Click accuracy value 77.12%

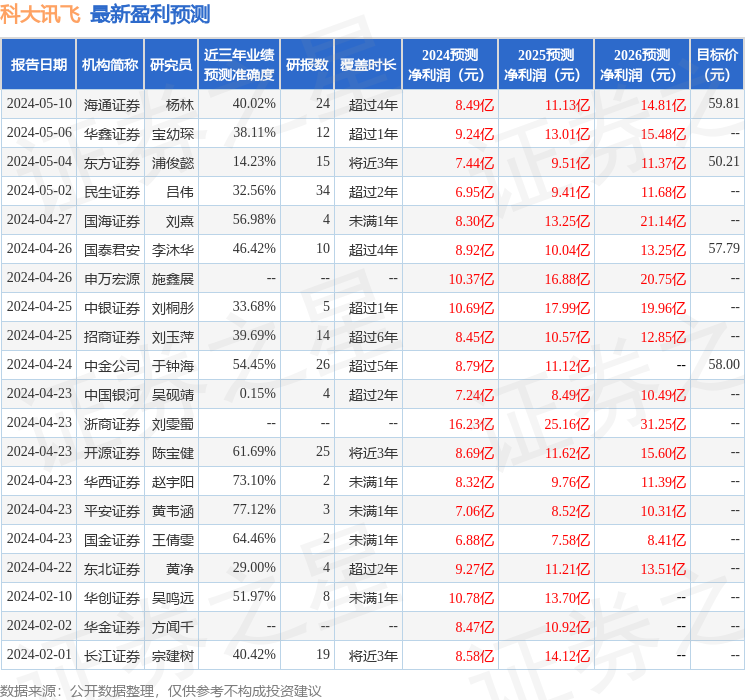(254, 509)
